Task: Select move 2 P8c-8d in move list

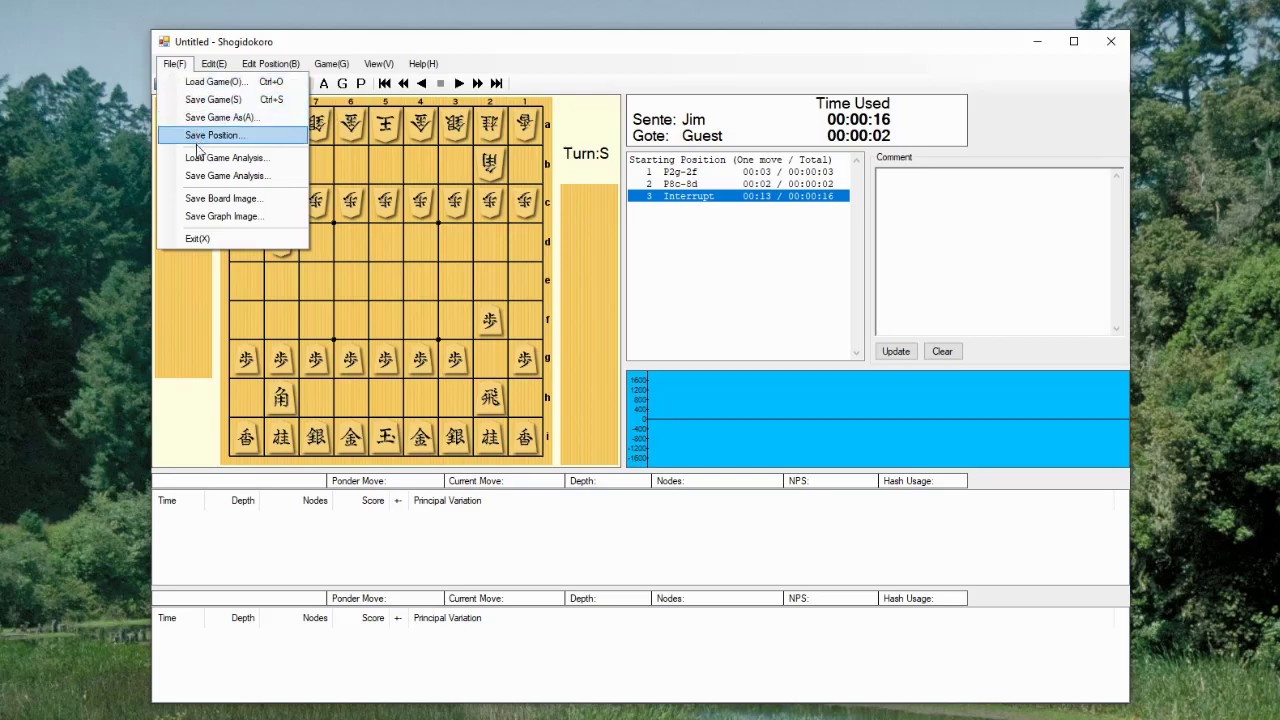Action: tap(738, 184)
